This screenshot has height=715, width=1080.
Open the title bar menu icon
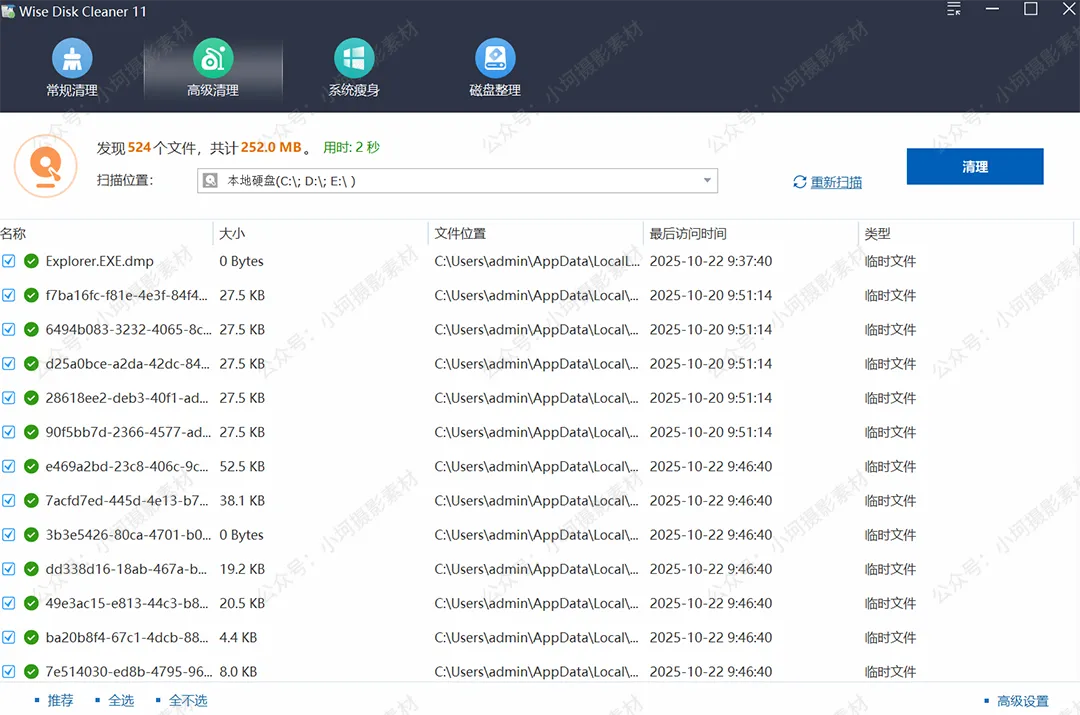click(x=953, y=9)
